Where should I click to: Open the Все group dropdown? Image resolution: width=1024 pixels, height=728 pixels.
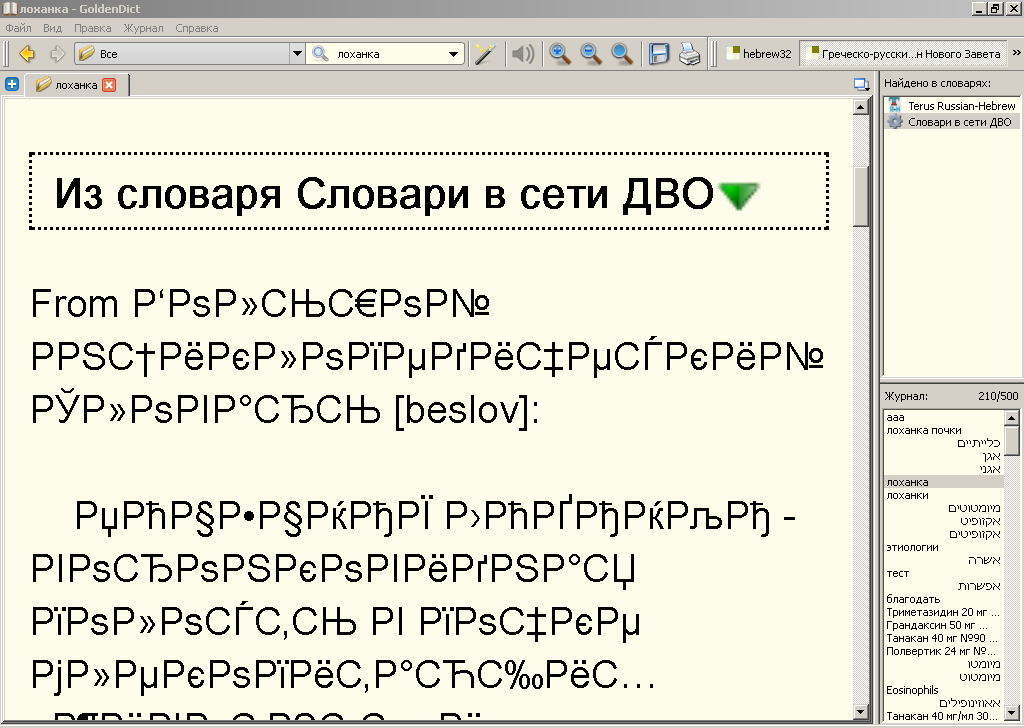click(189, 54)
